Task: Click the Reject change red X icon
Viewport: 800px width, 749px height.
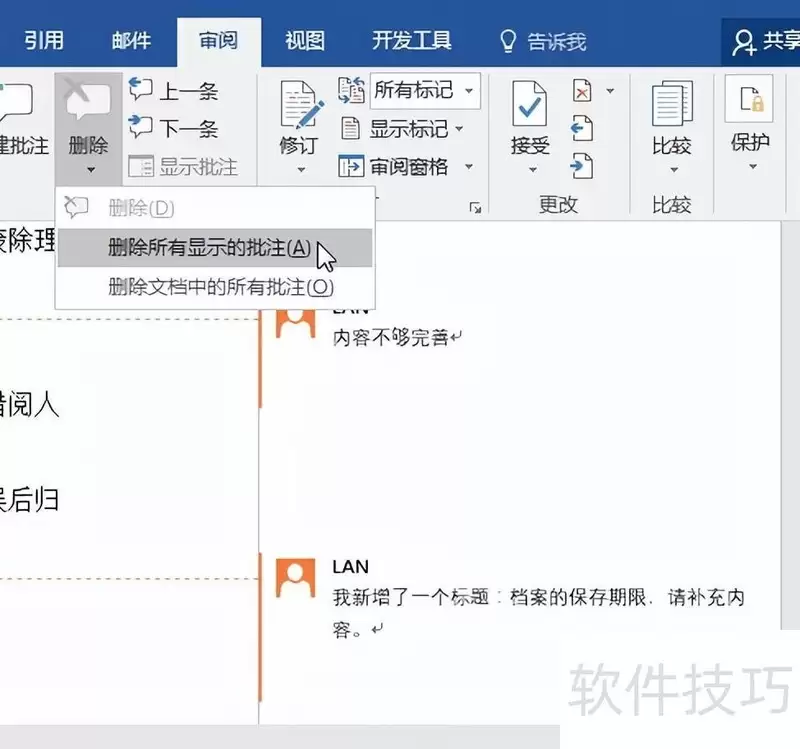Action: point(583,90)
